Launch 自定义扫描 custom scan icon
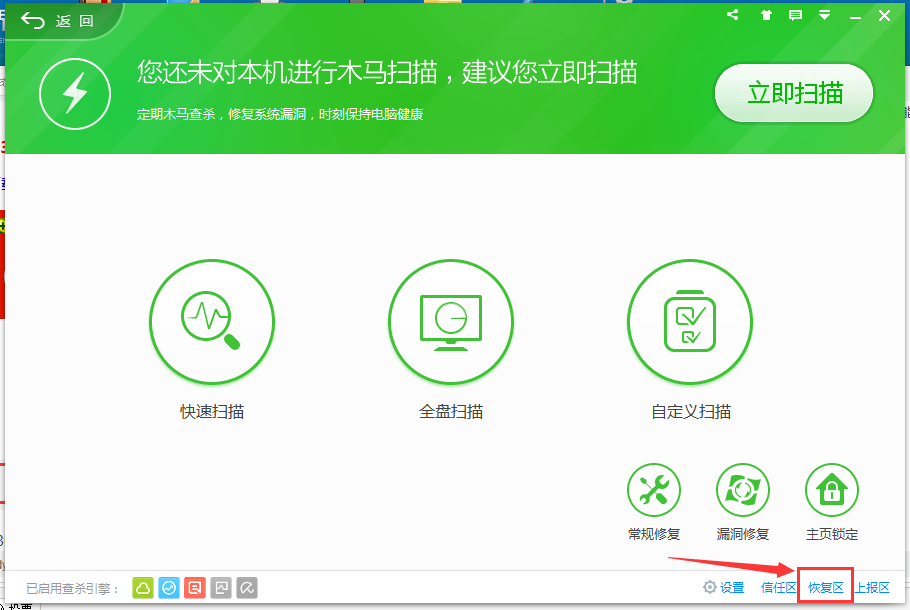Screen dimensions: 910x610 (690, 322)
